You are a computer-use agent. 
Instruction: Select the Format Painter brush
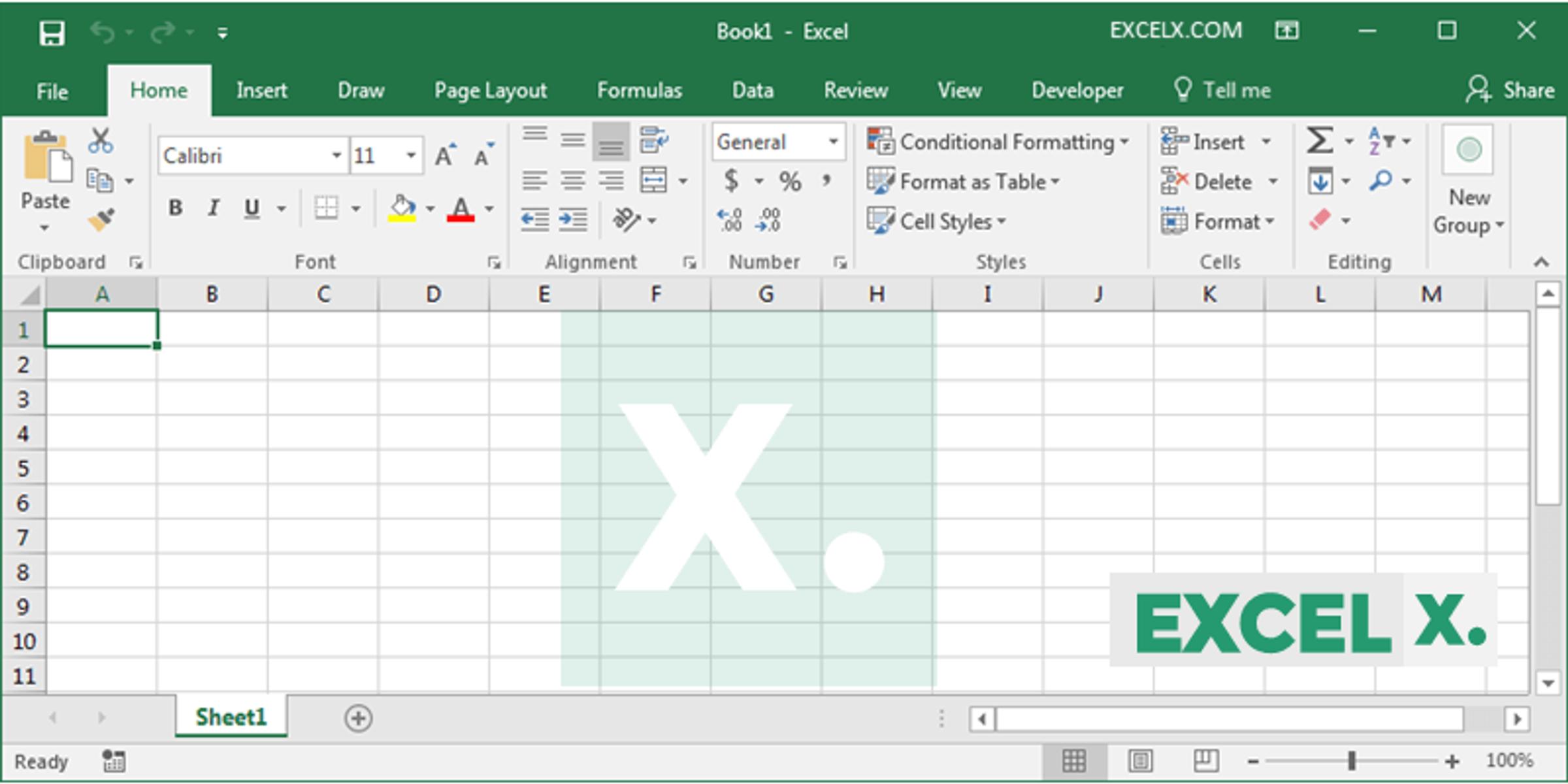tap(101, 220)
